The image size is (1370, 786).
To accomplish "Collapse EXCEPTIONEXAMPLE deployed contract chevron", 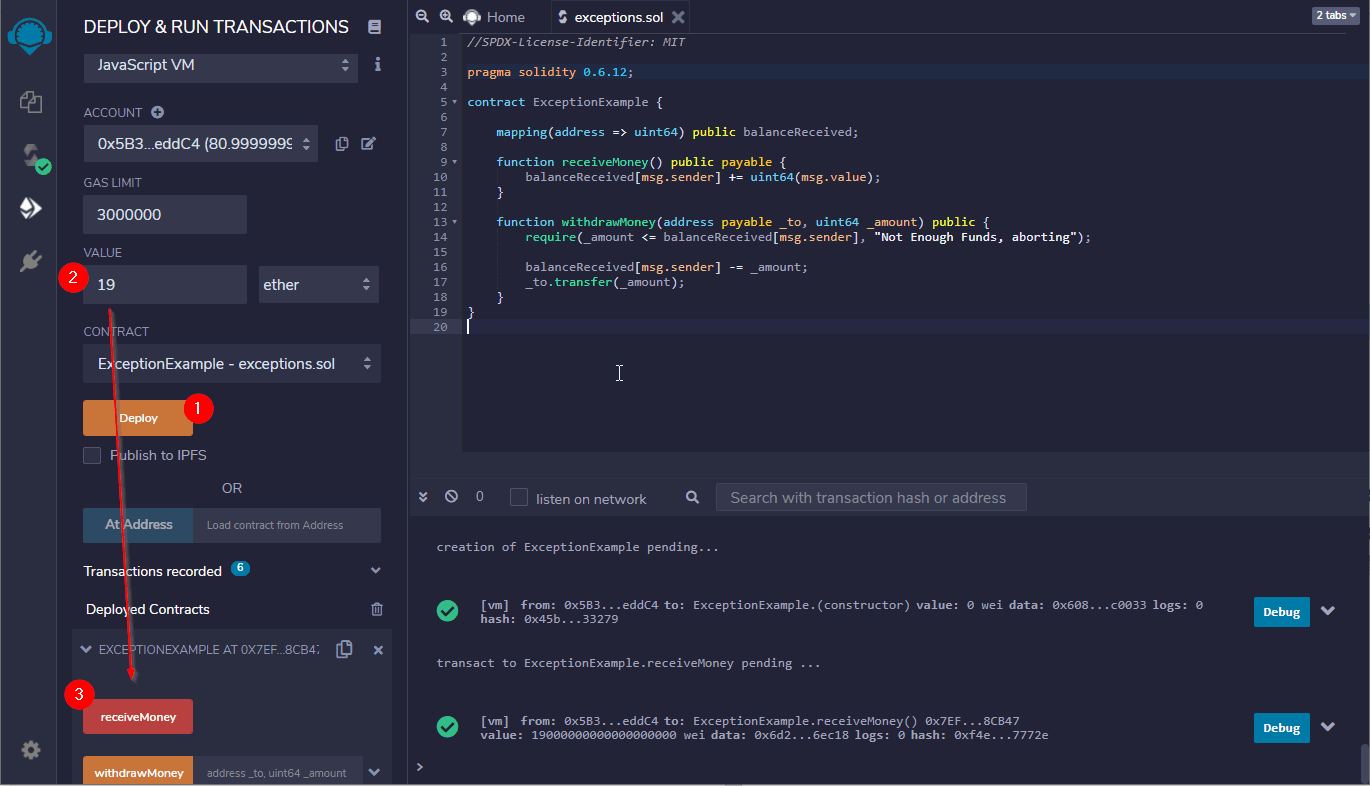I will pyautogui.click(x=86, y=650).
